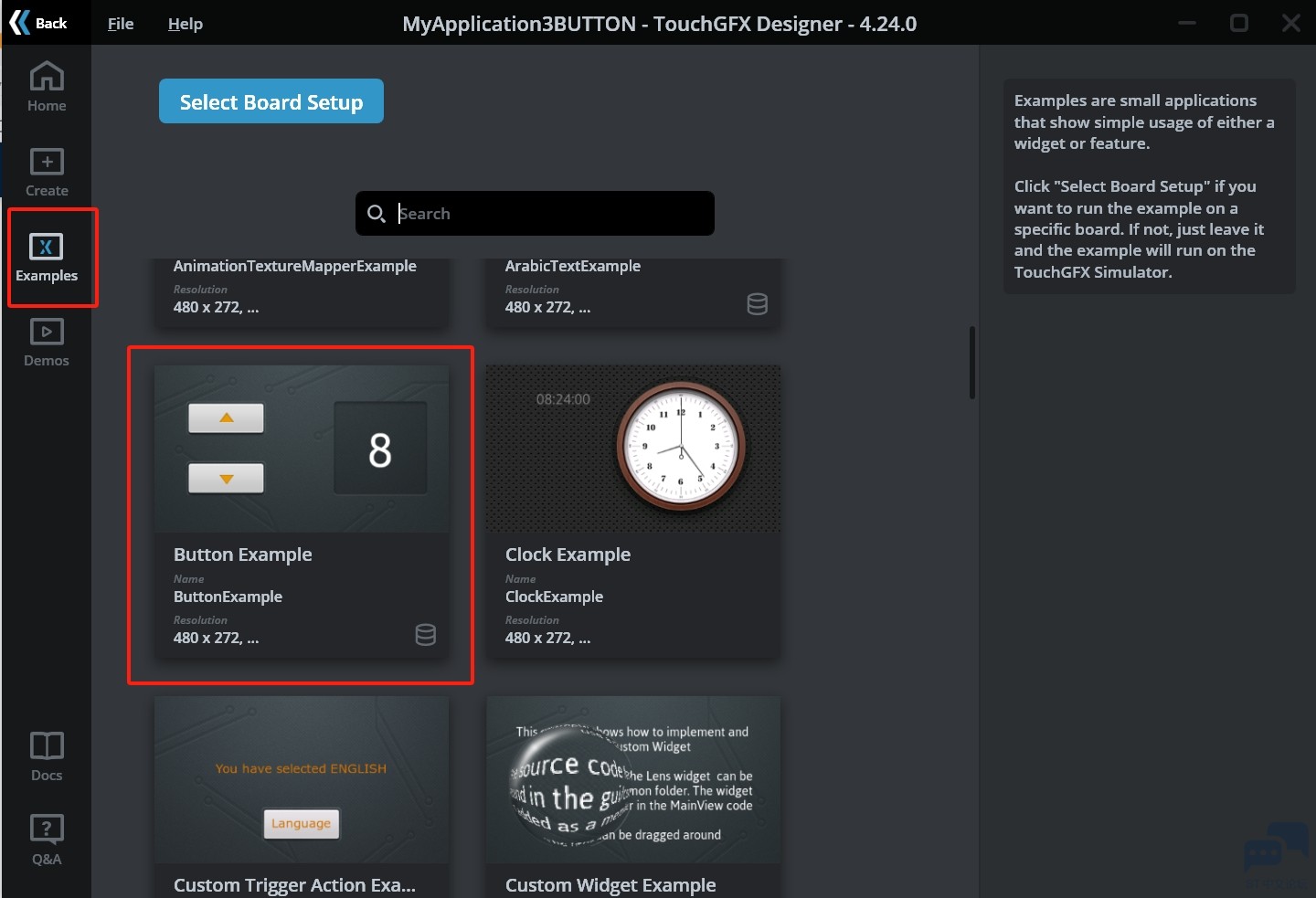
Task: Click the AnimationTextureMapperExample name text
Action: [295, 266]
